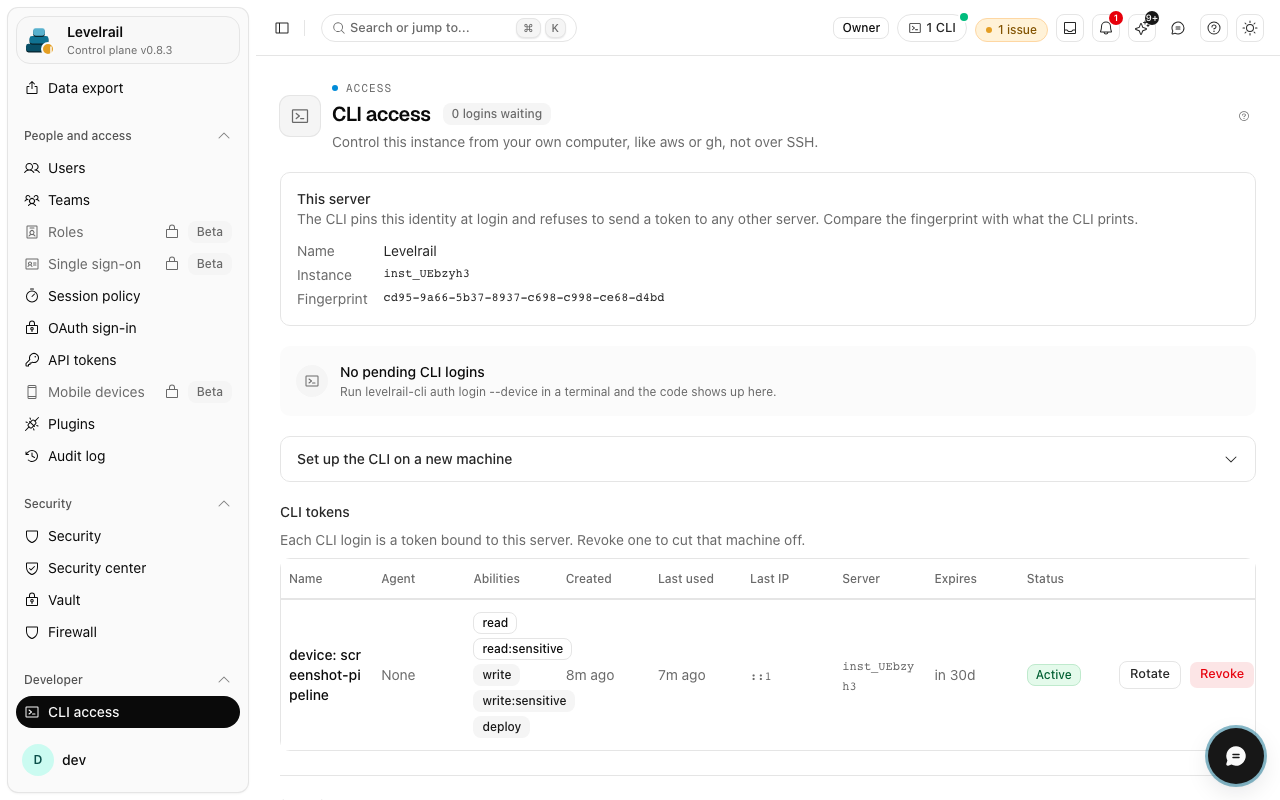
Task: Click the terminal icon next to CLI access title
Action: point(300,116)
